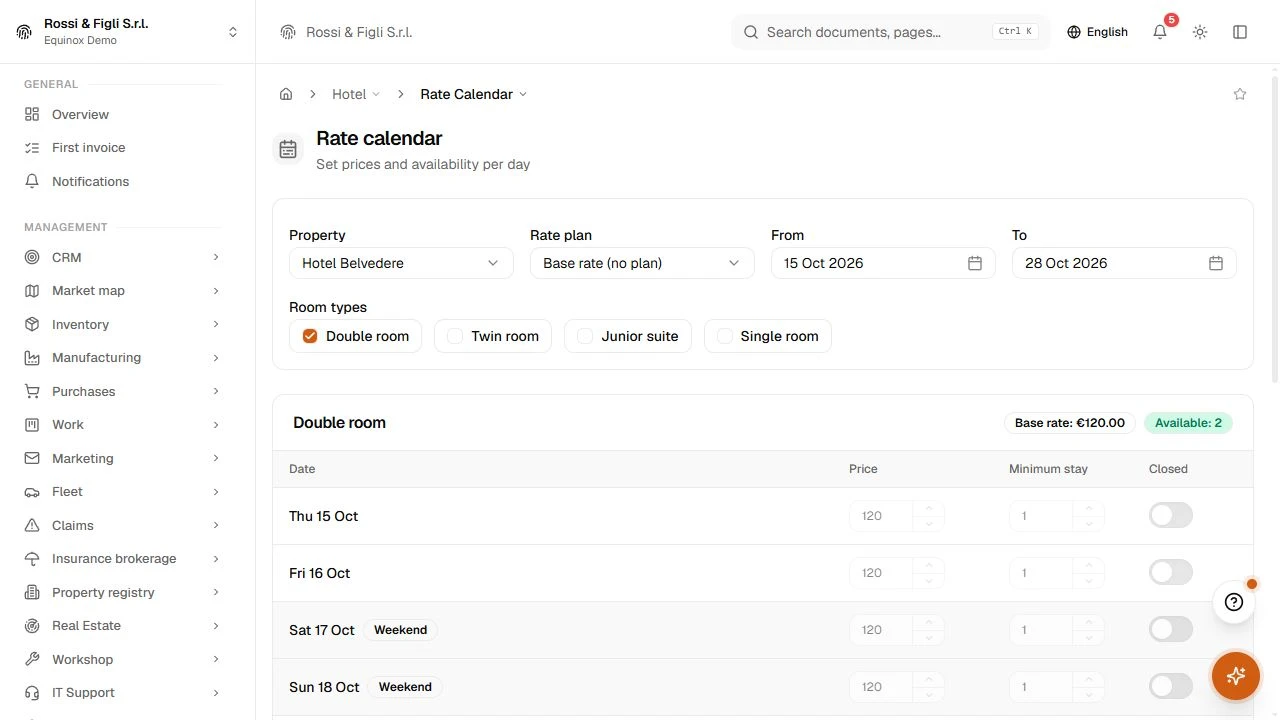This screenshot has width=1280, height=720.
Task: Open the Hotel breadcrumb dropdown
Action: [356, 94]
